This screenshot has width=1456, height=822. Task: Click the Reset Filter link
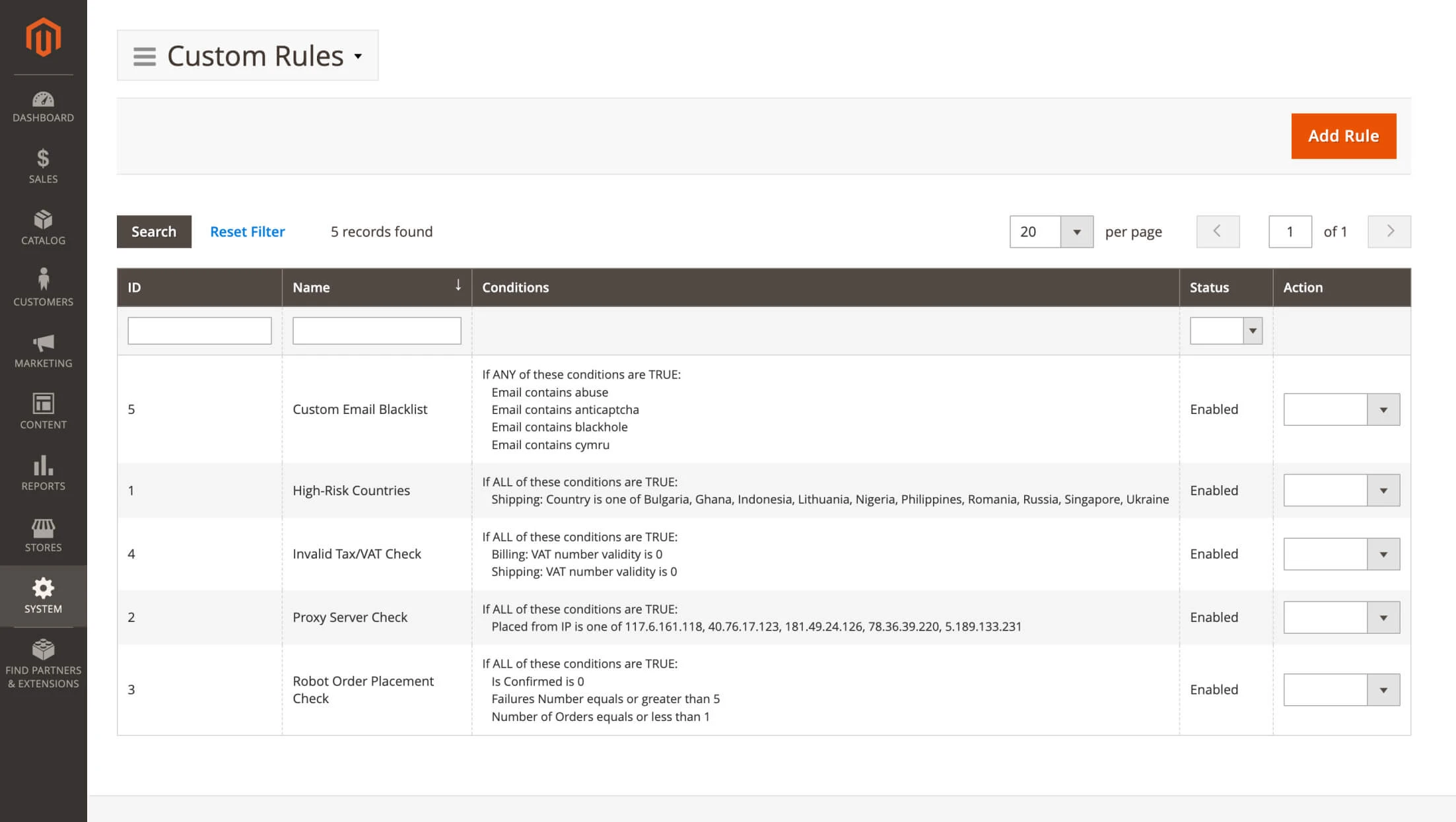247,231
